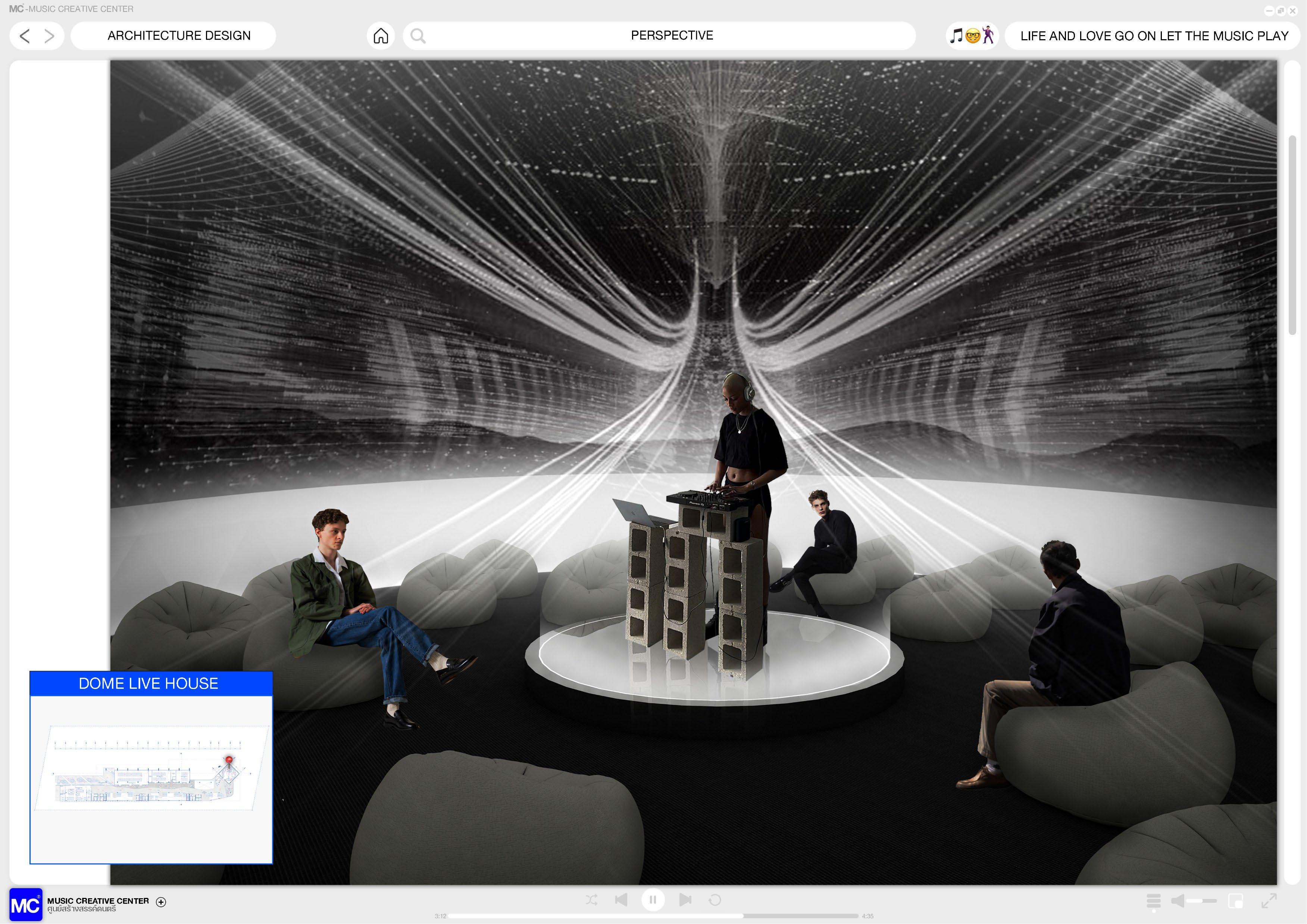Viewport: 1307px width, 924px height.
Task: Go to the previous track
Action: (x=621, y=899)
